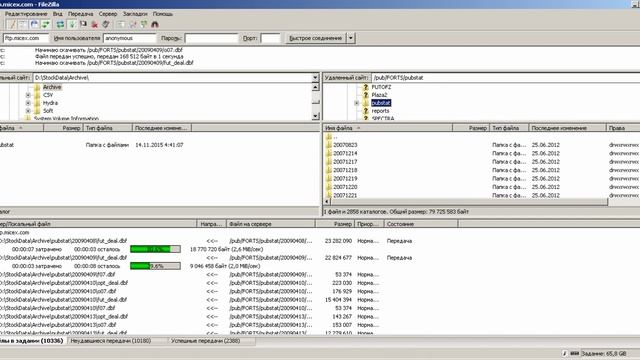
Task: Click folder icon of 20071218 in remote list
Action: [x=329, y=170]
